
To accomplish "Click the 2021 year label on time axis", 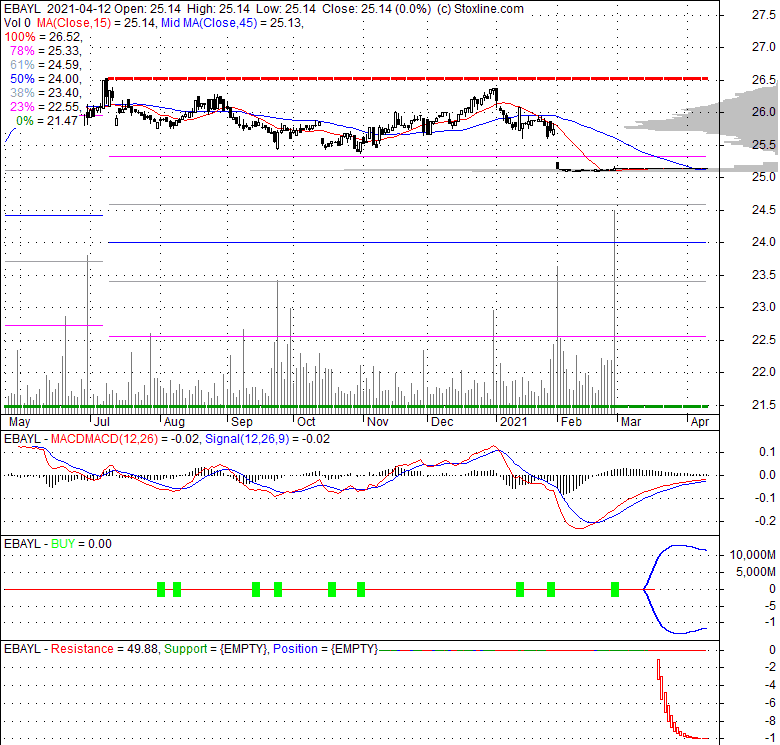I will (513, 422).
